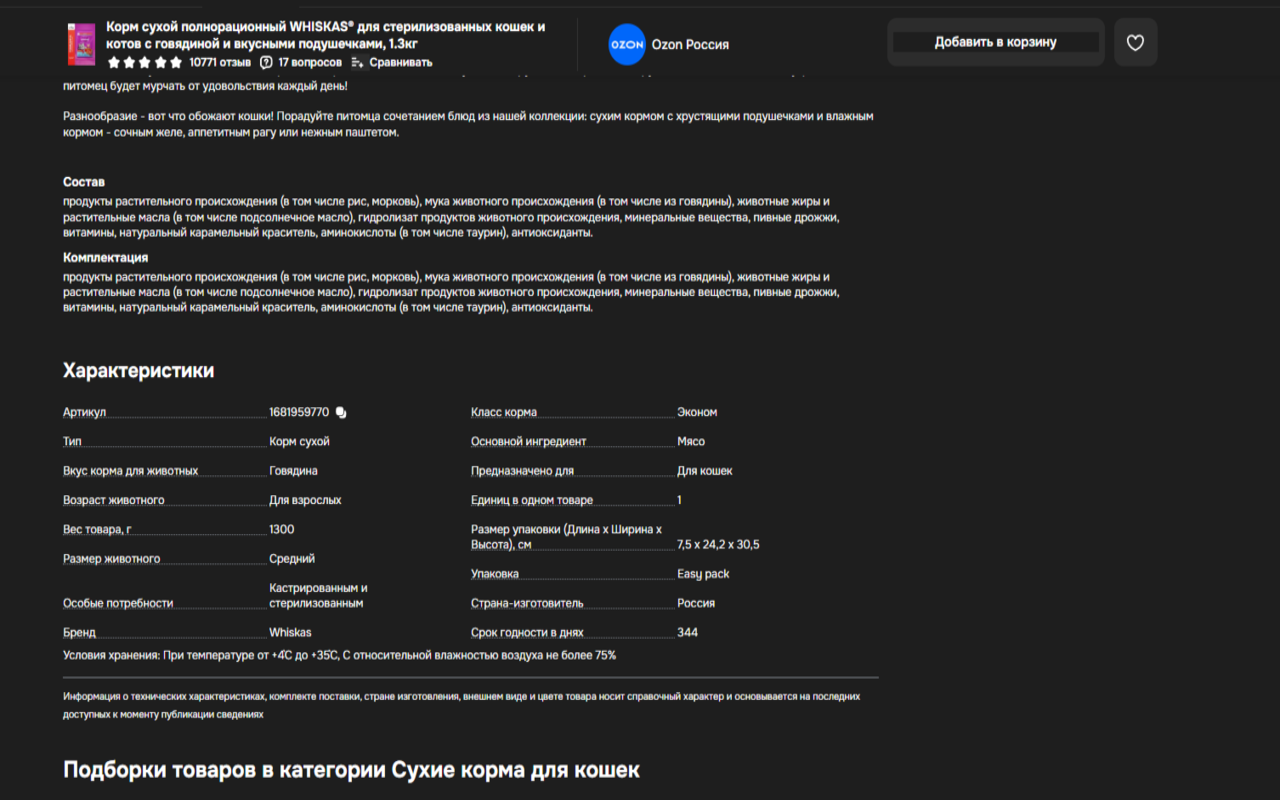Click the Корм сухой type value
Image resolution: width=1280 pixels, height=800 pixels.
pos(299,441)
